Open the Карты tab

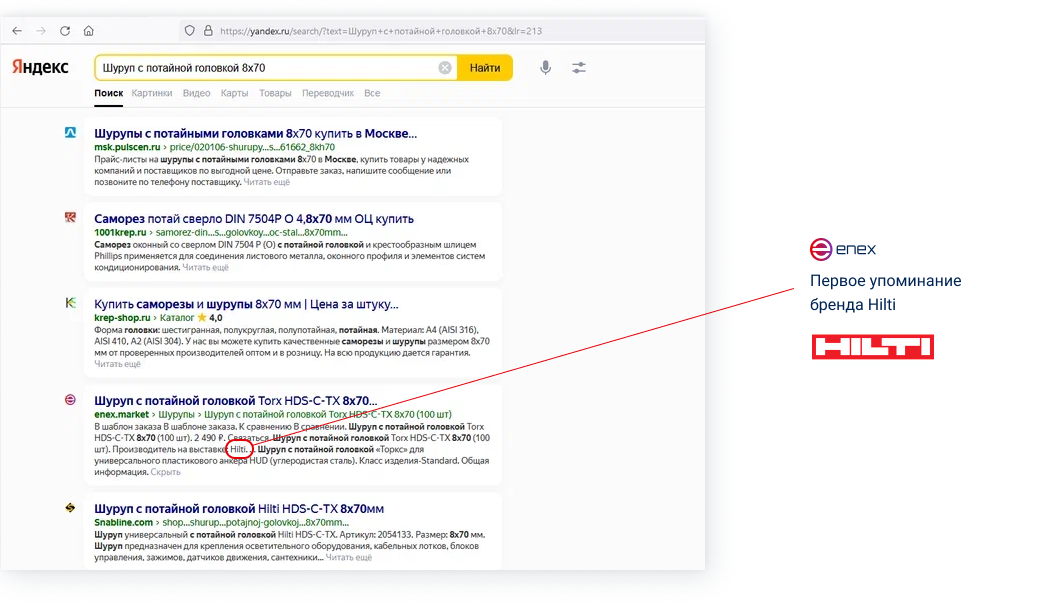point(234,93)
